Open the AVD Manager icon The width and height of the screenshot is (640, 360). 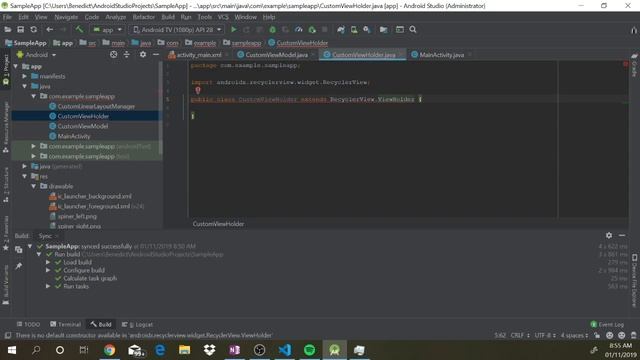[354, 29]
